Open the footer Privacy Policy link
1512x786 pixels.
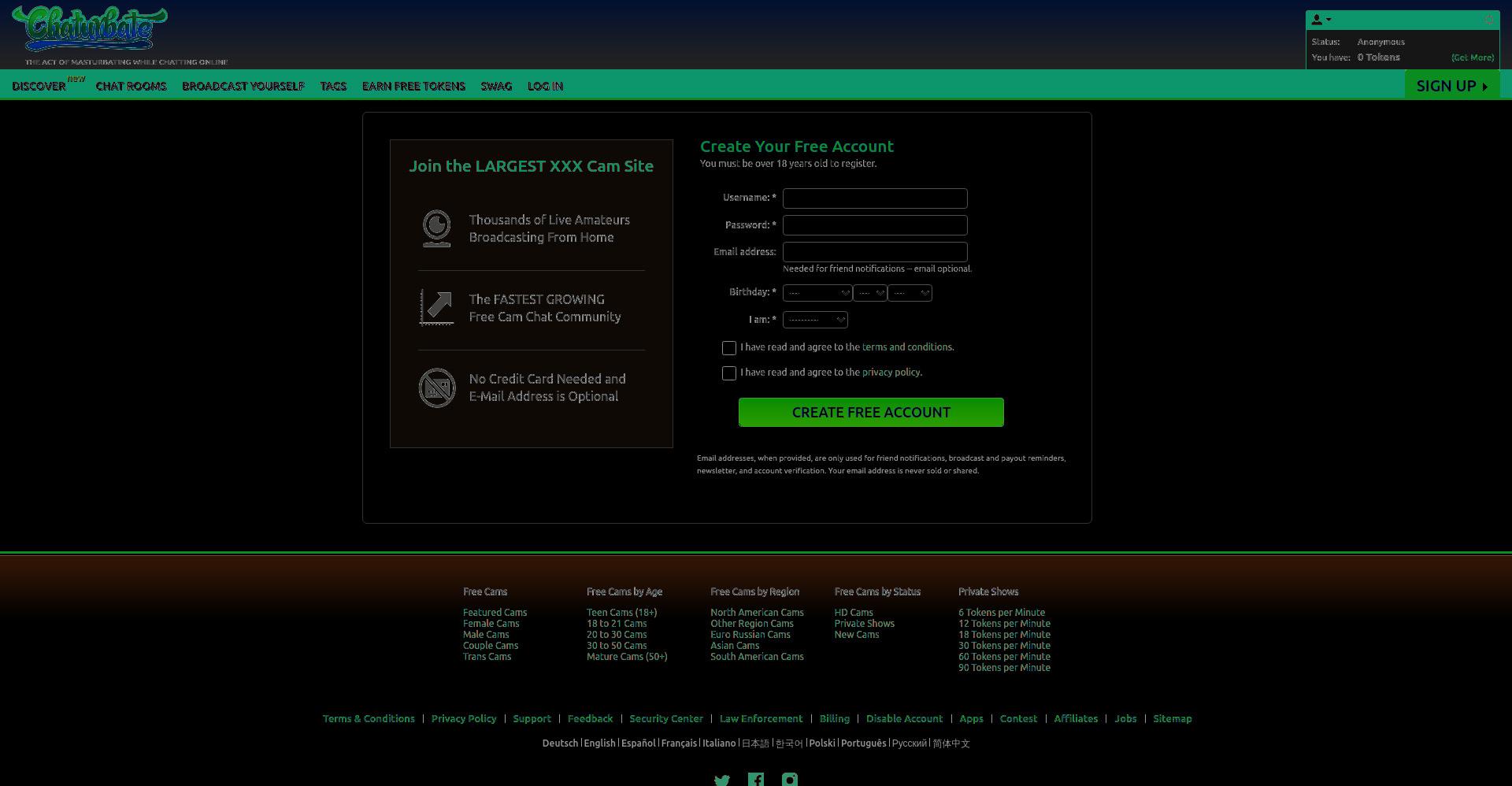pyautogui.click(x=464, y=719)
